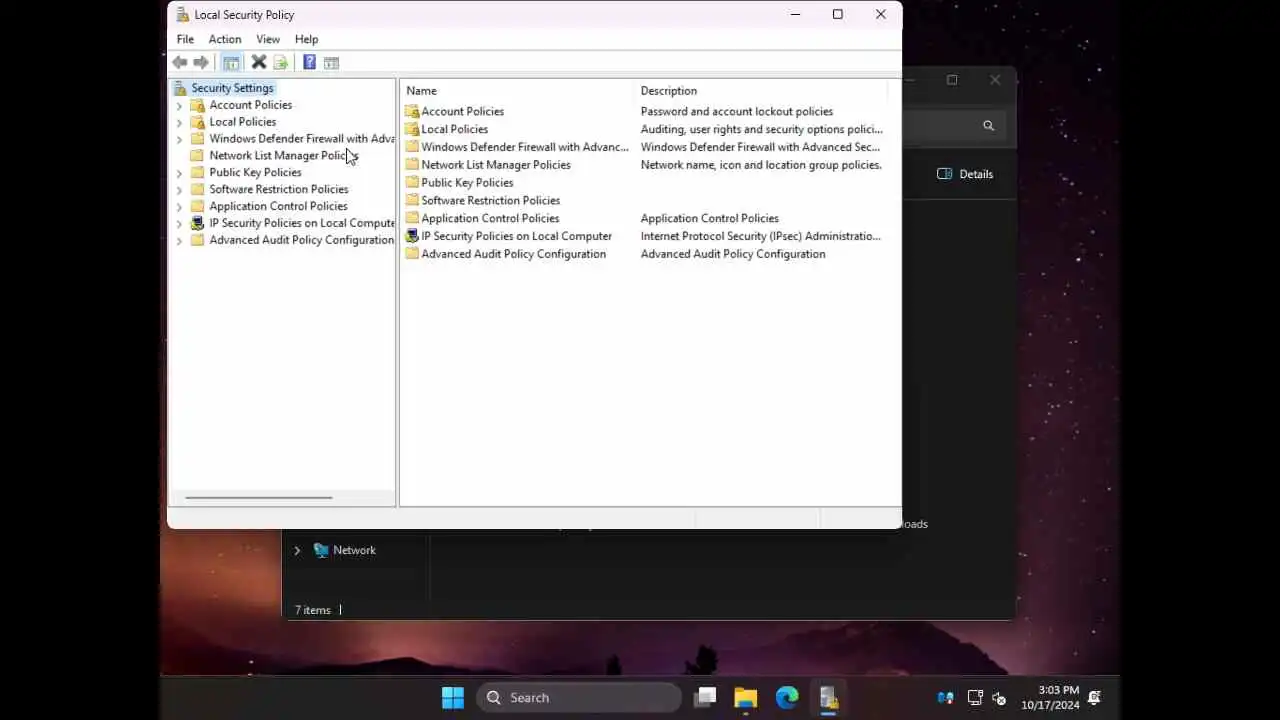Click Public Key Policies folder icon in list

click(x=412, y=182)
